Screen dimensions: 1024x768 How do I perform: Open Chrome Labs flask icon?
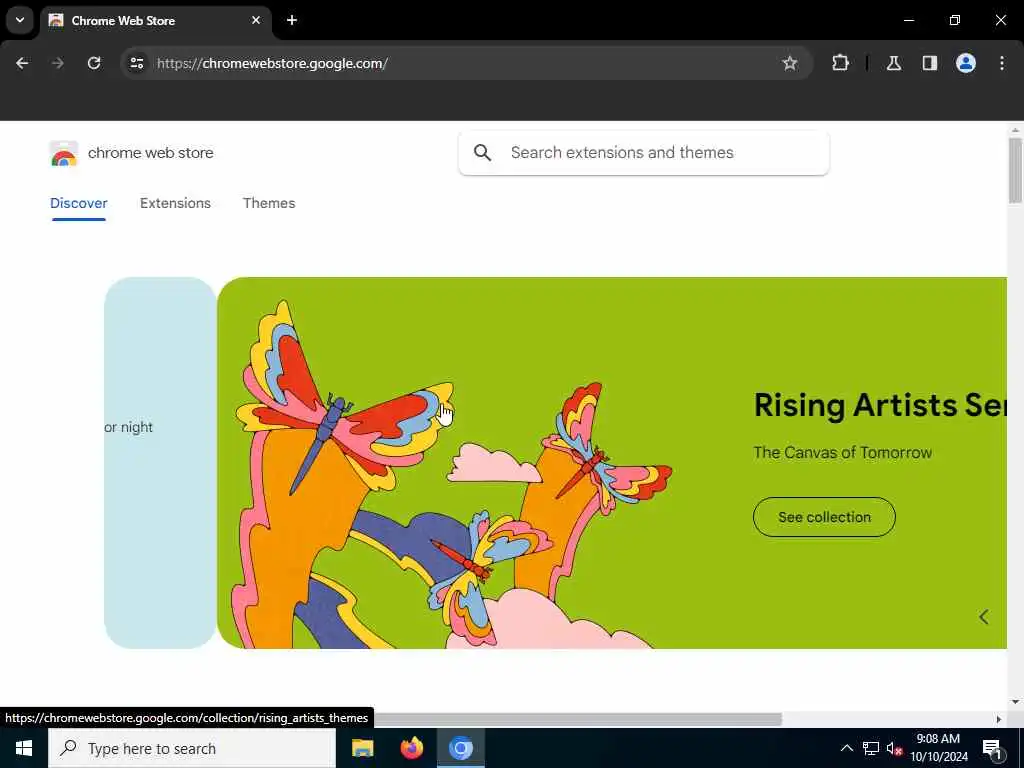pyautogui.click(x=894, y=63)
